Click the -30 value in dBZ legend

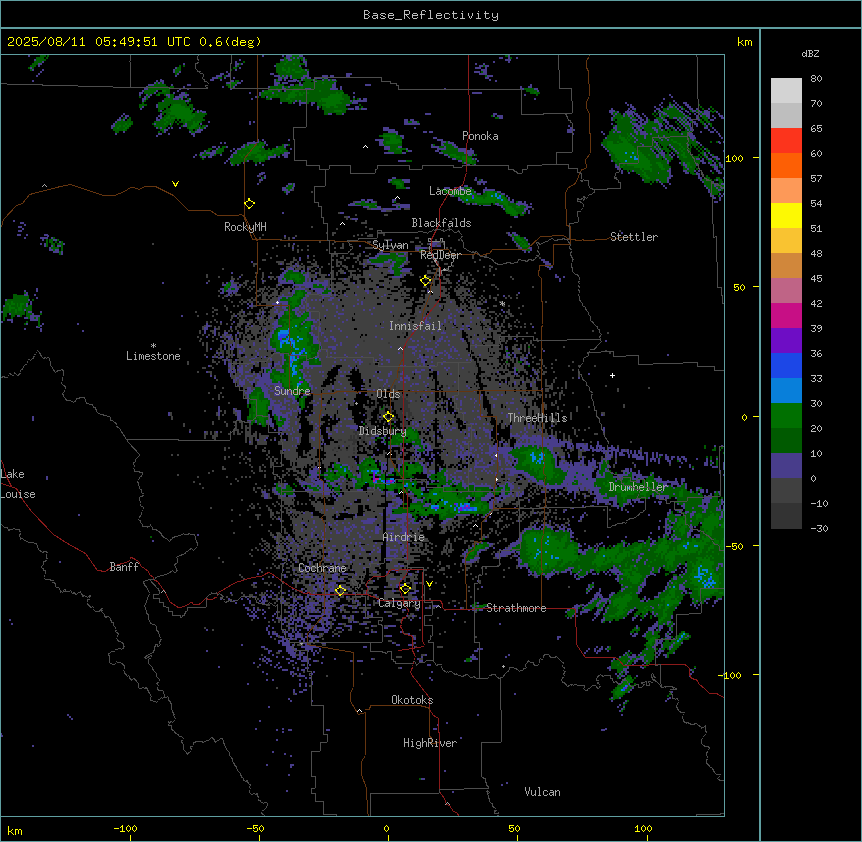point(819,528)
